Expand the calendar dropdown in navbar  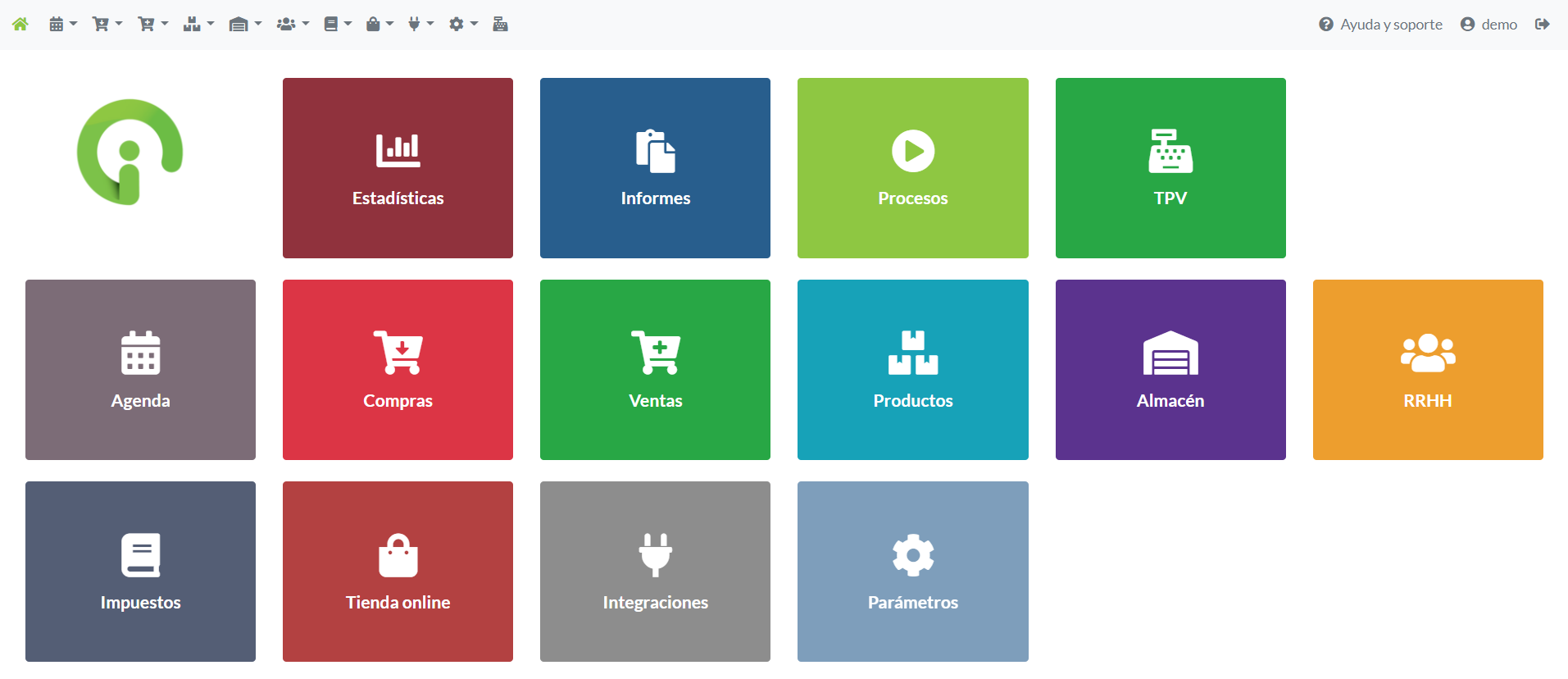[62, 25]
